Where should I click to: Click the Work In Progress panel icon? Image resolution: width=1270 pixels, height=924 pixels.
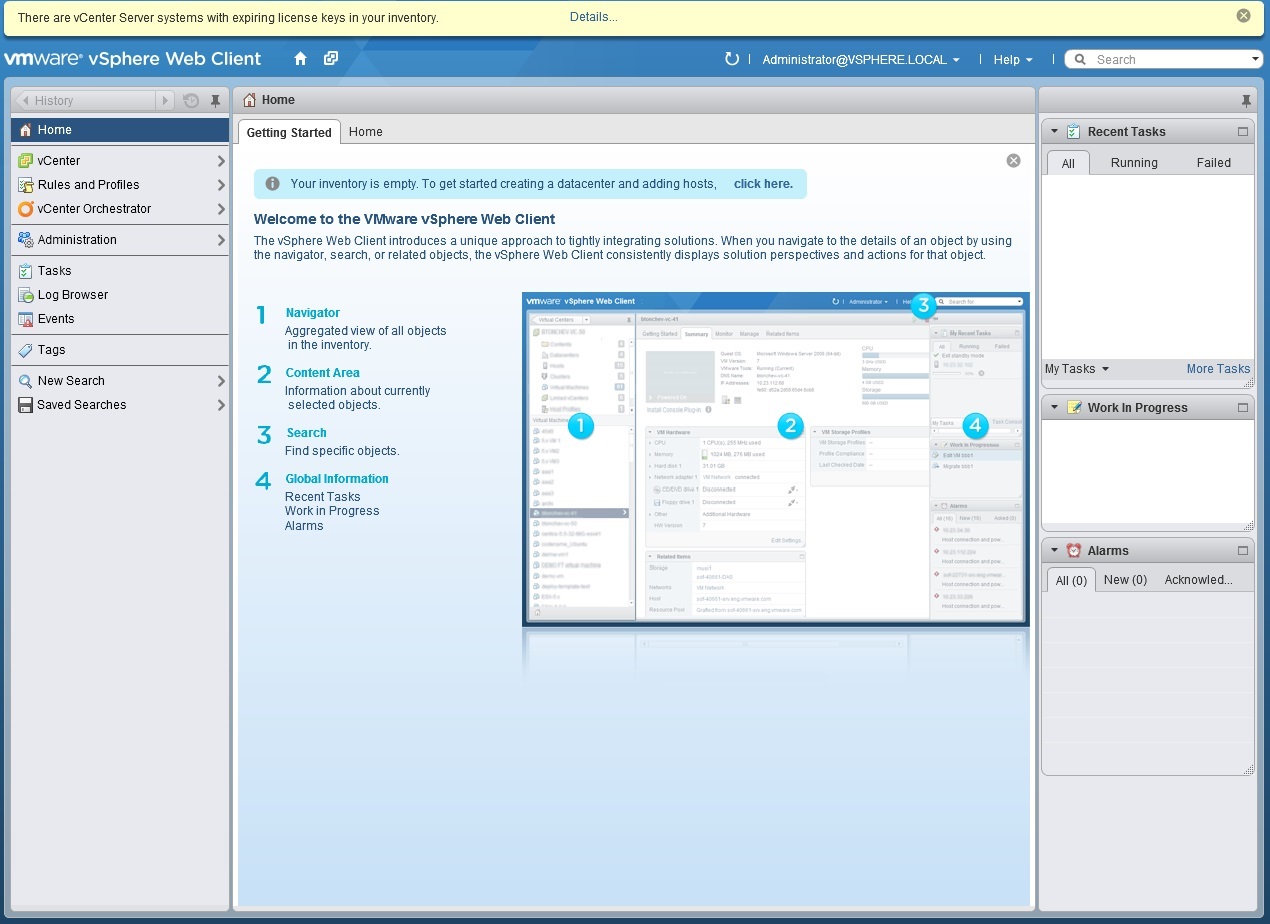click(x=1074, y=407)
